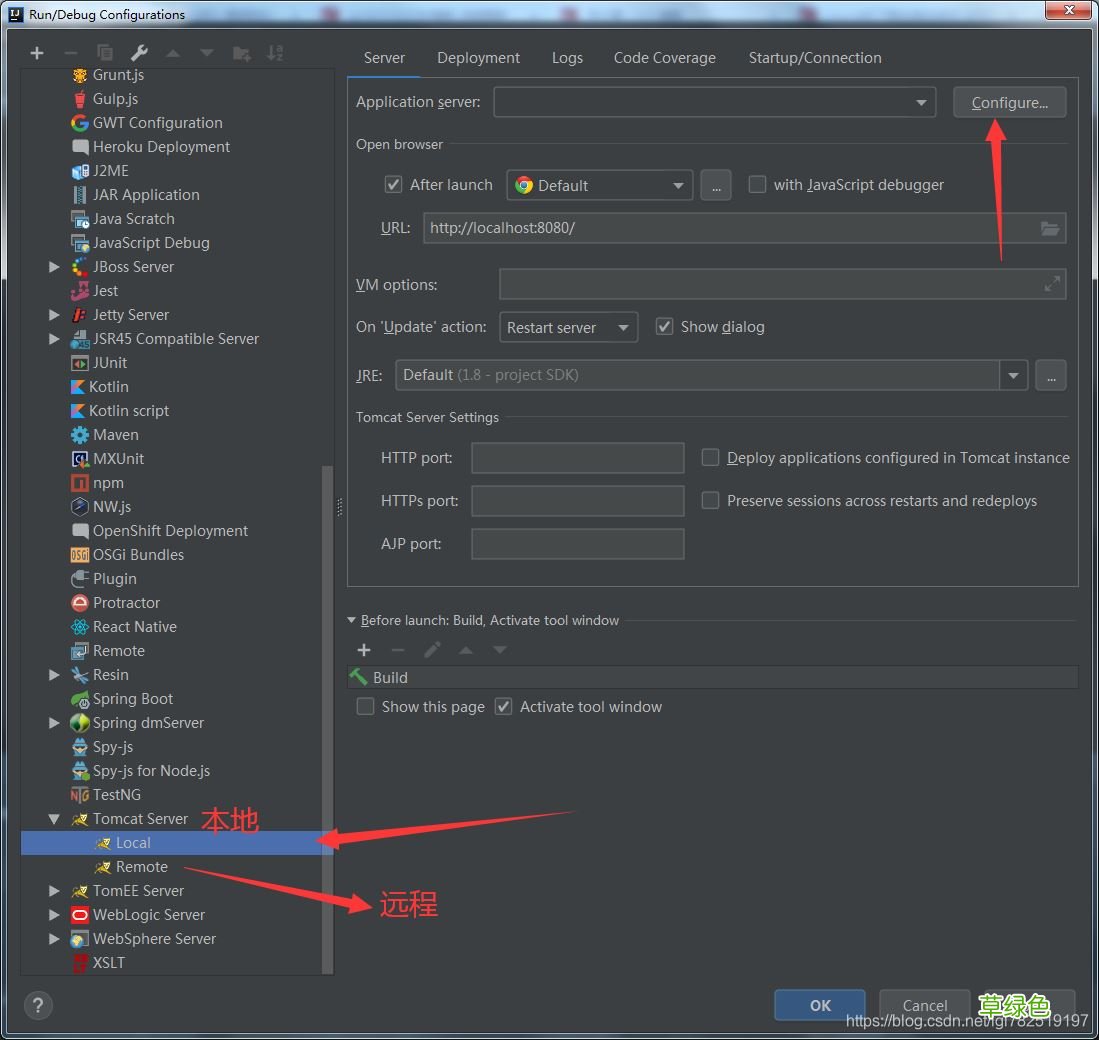The image size is (1099, 1040).
Task: Add a before launch task with plus icon
Action: (364, 650)
